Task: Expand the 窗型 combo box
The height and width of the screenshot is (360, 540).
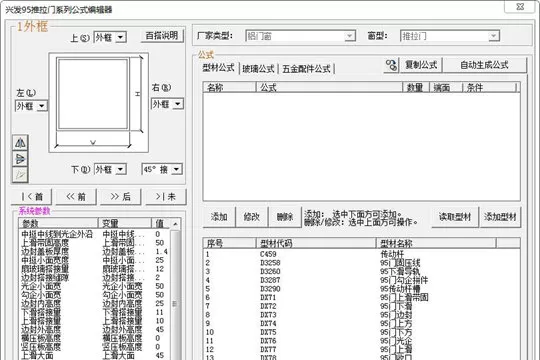Action: point(494,36)
